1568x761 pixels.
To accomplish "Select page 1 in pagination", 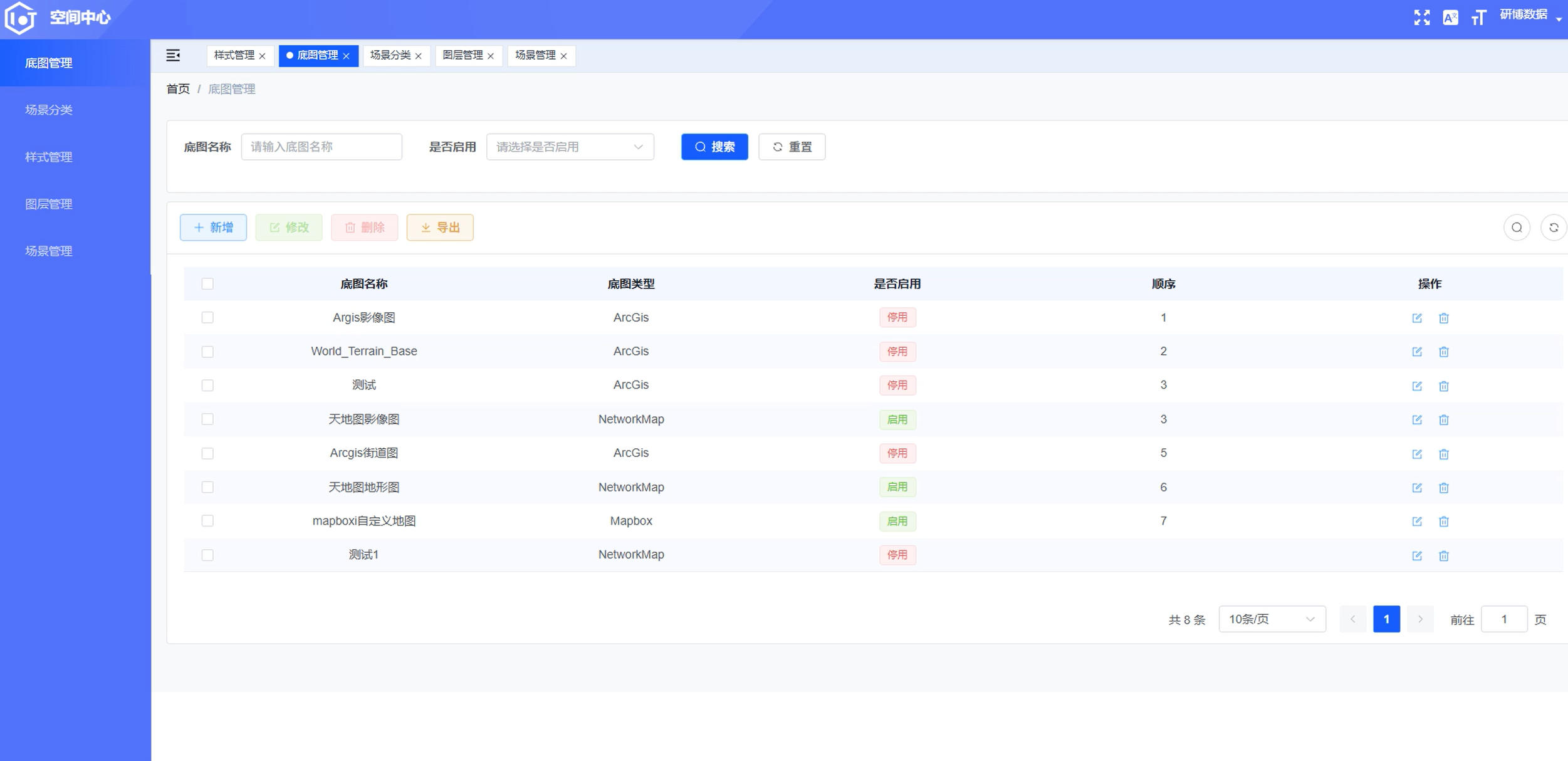I will pos(1386,619).
